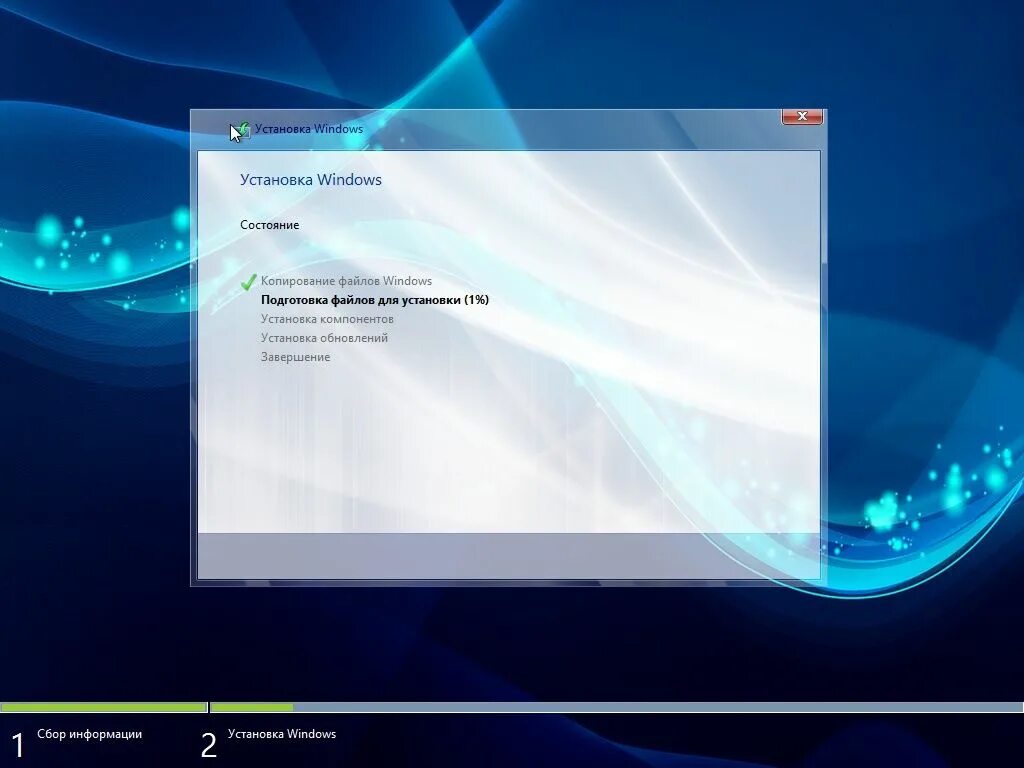Screen dimensions: 1024x768
Task: Click the 'Установка Windows' page heading
Action: (x=311, y=180)
